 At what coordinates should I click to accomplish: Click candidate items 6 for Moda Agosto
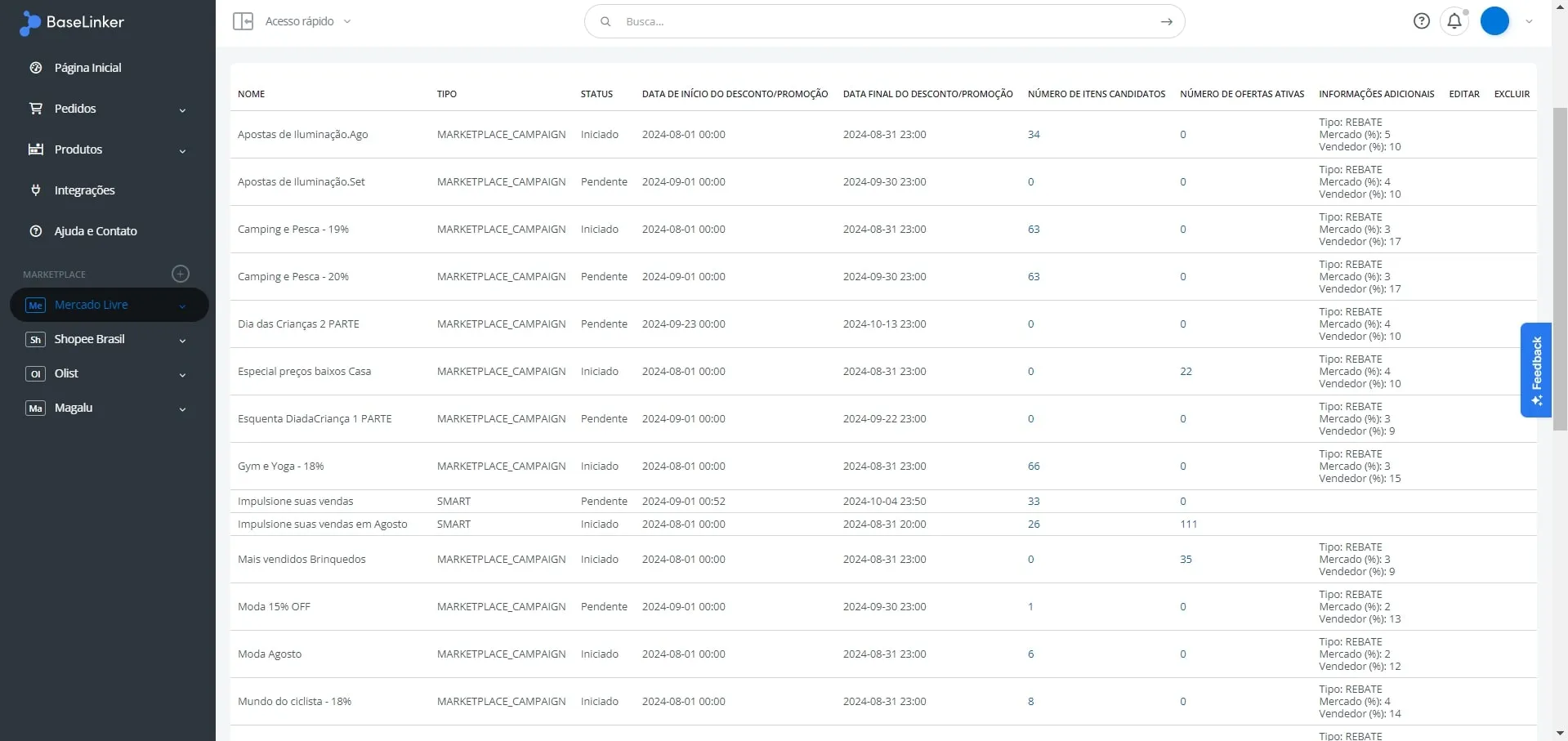pos(1030,654)
